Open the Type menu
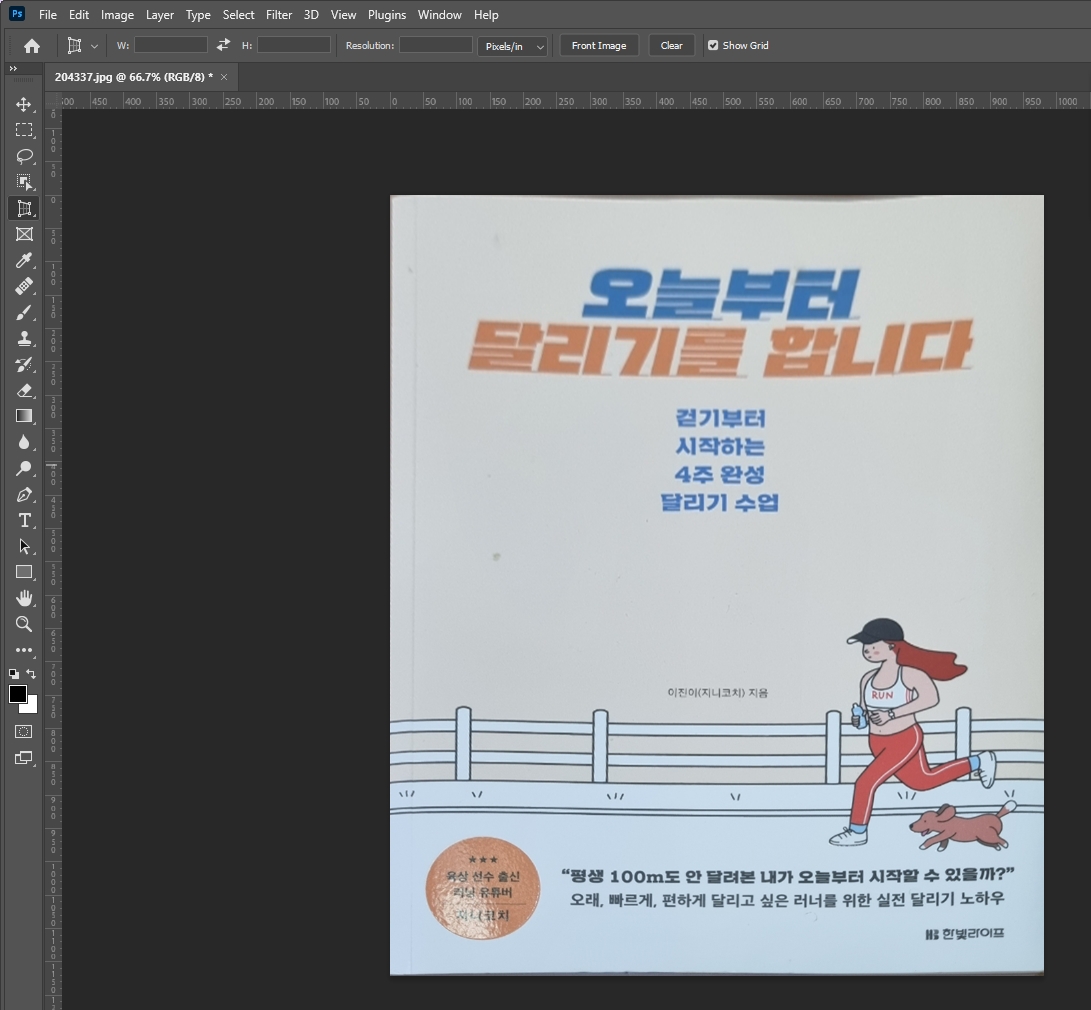 coord(198,15)
